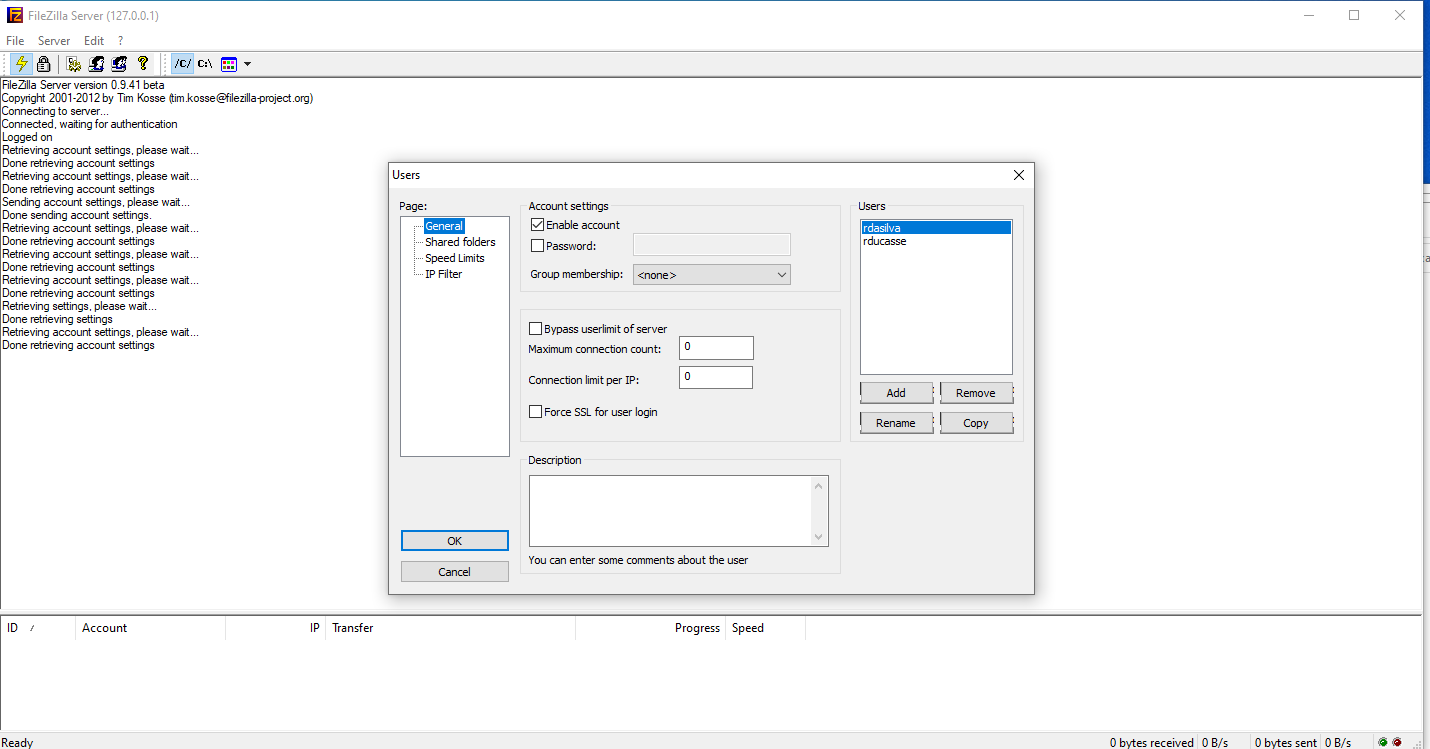
Task: Select user rducasse in list
Action: tap(936, 241)
